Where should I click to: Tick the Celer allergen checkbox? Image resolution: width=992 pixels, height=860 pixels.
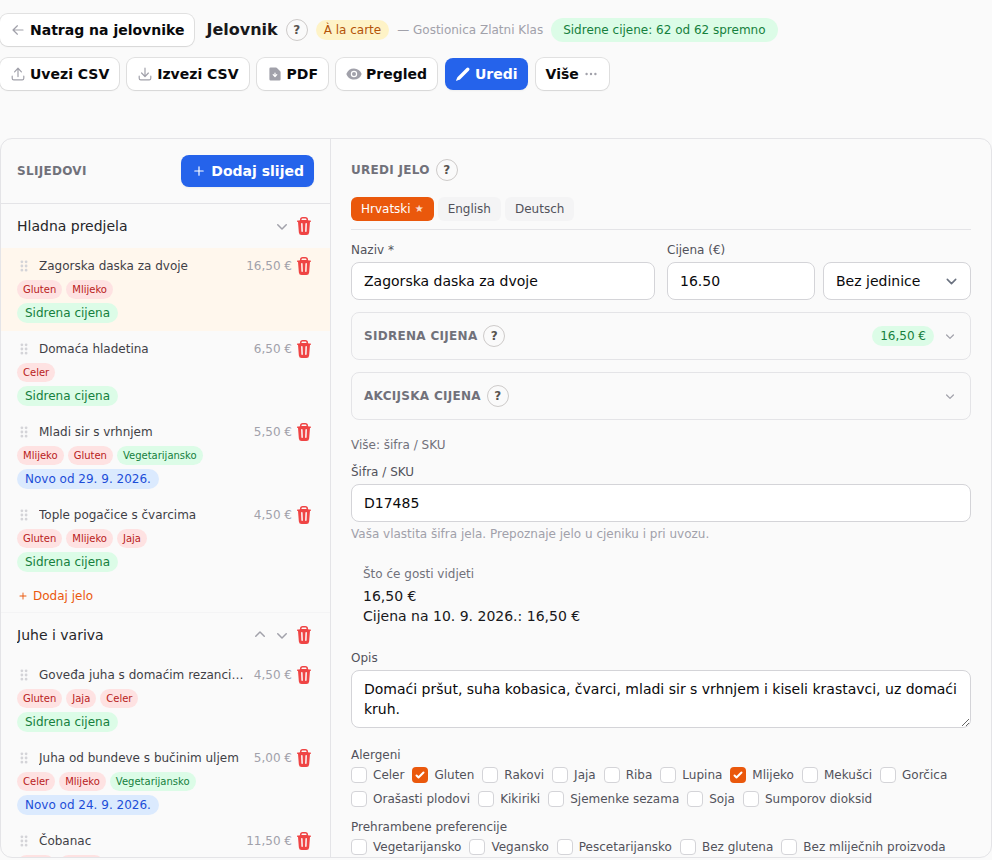click(x=359, y=775)
